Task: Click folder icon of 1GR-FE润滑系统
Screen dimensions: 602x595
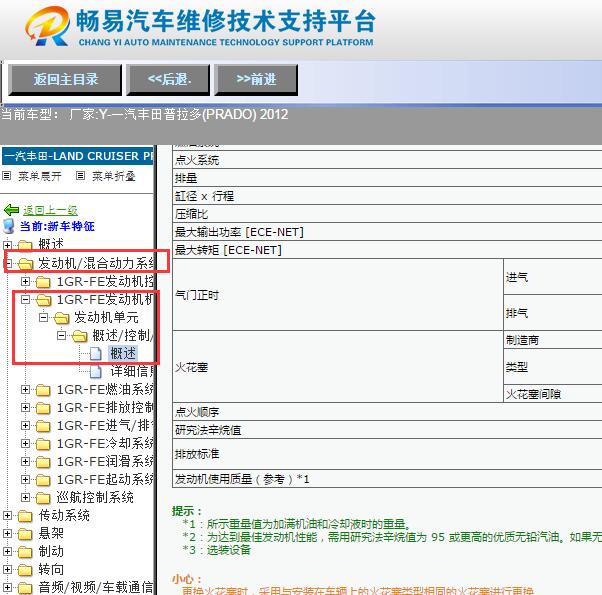Action: (43, 462)
